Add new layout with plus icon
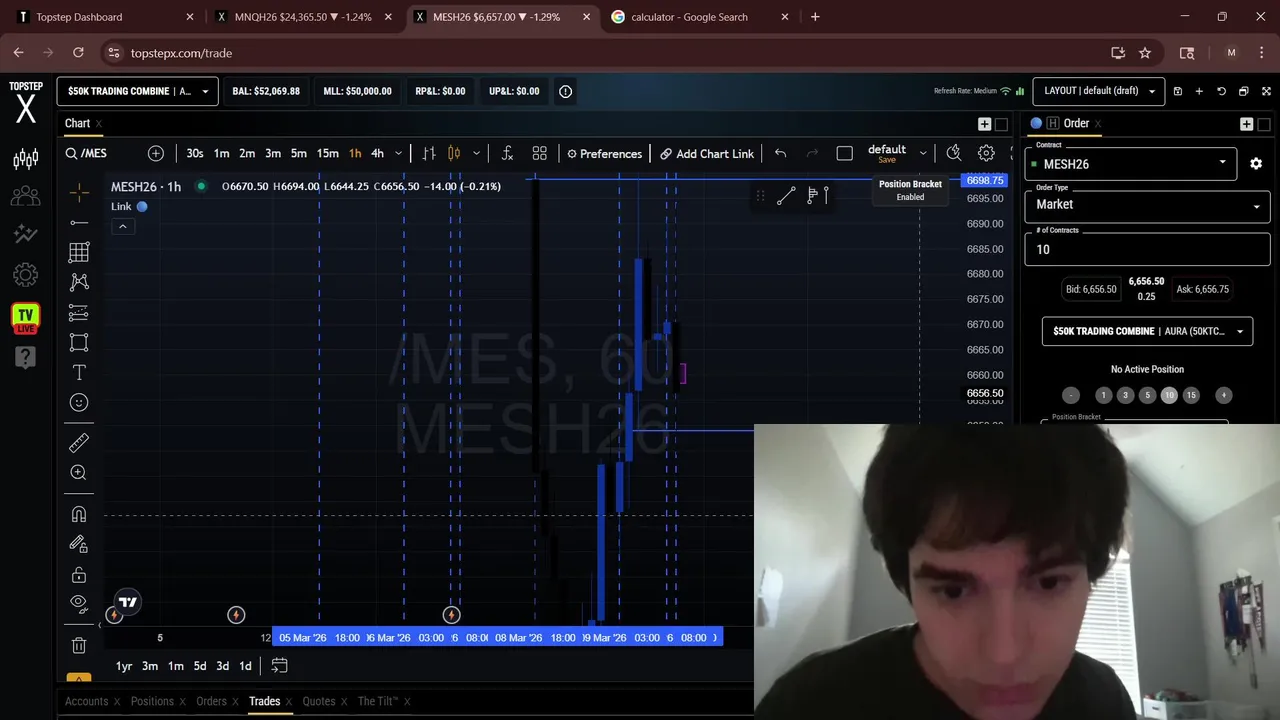This screenshot has height=720, width=1280. [x=1199, y=91]
